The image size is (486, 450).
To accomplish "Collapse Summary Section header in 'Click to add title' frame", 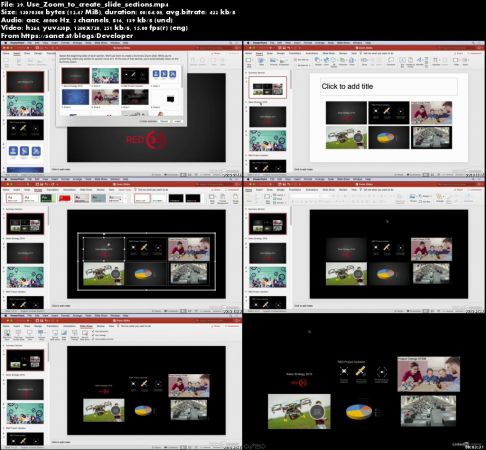I will pos(247,73).
